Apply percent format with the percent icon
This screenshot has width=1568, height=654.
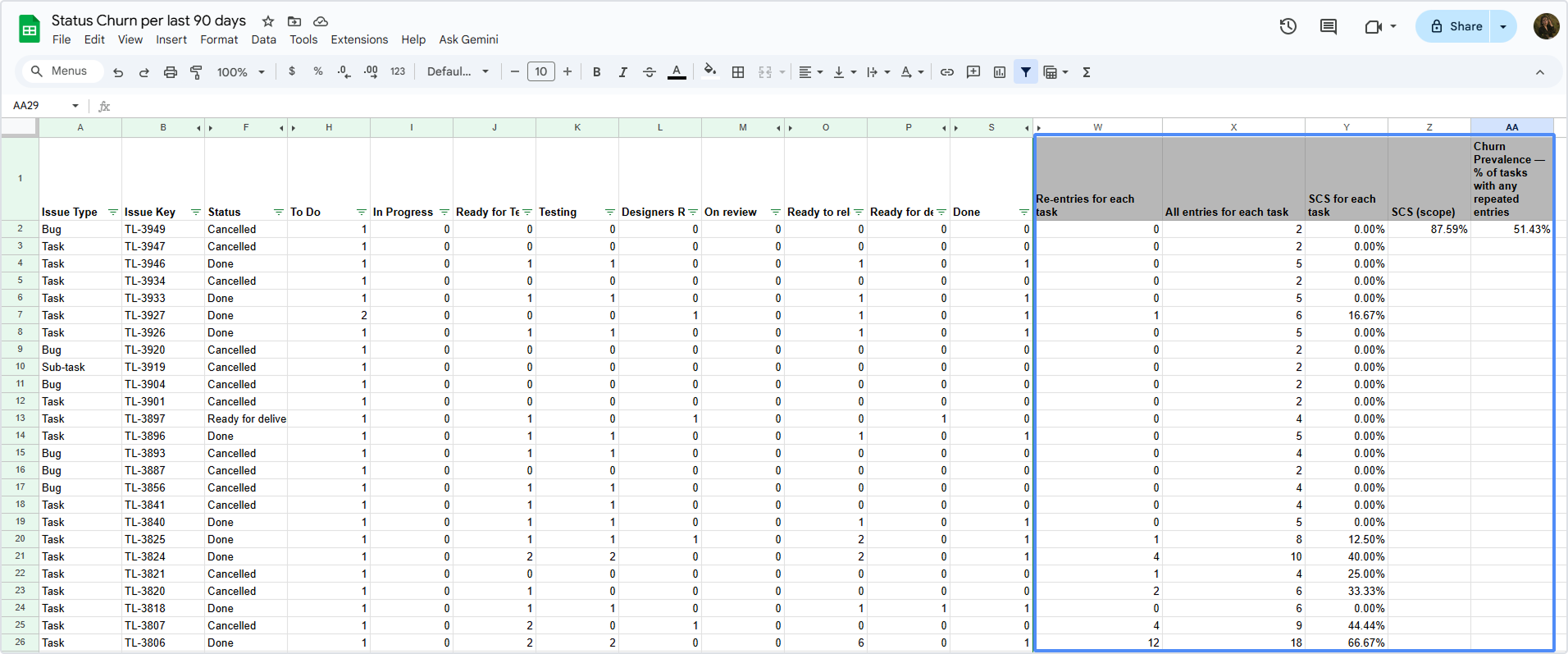tap(318, 71)
